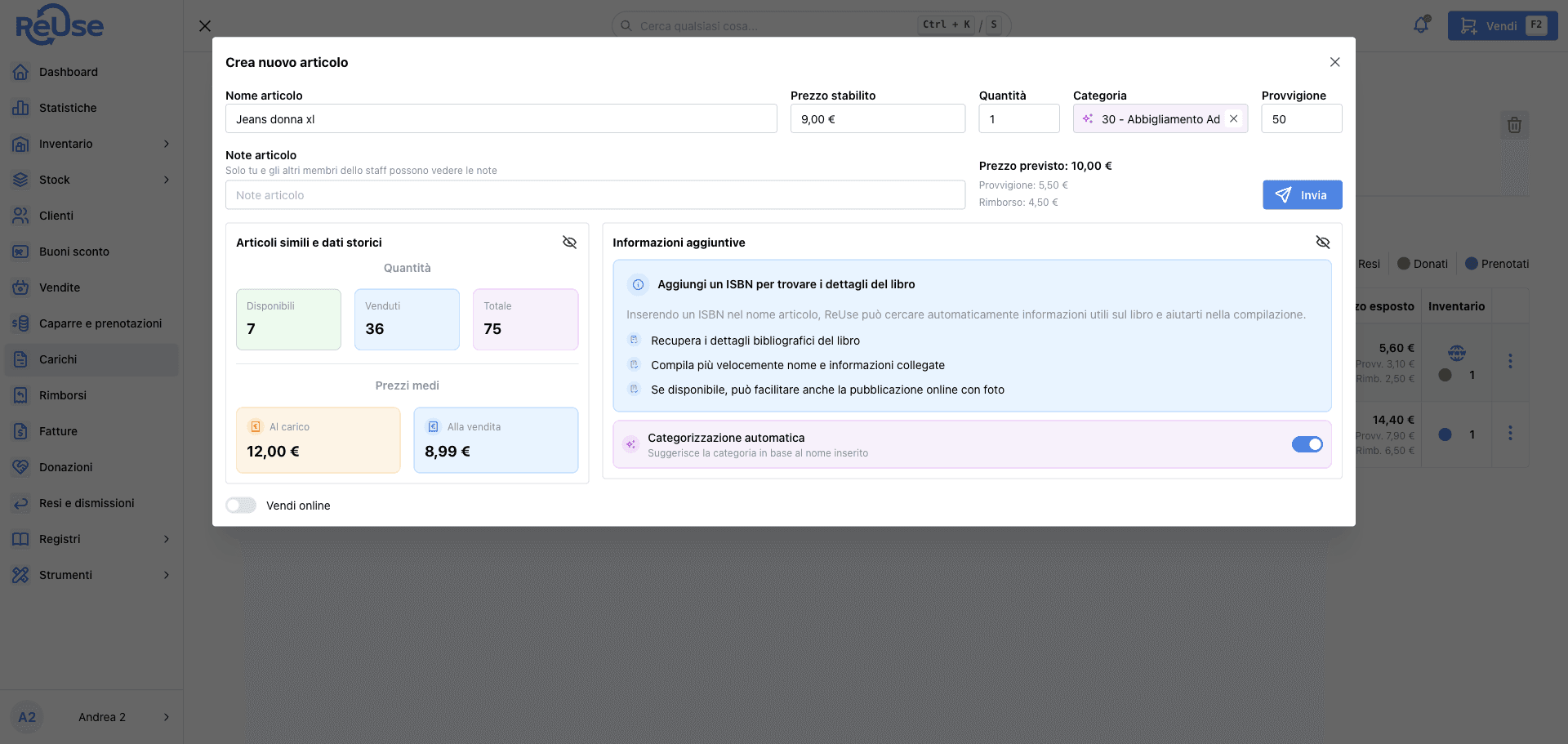Hide Articoli simili e dati storici panel
This screenshot has width=1568, height=744.
point(569,243)
